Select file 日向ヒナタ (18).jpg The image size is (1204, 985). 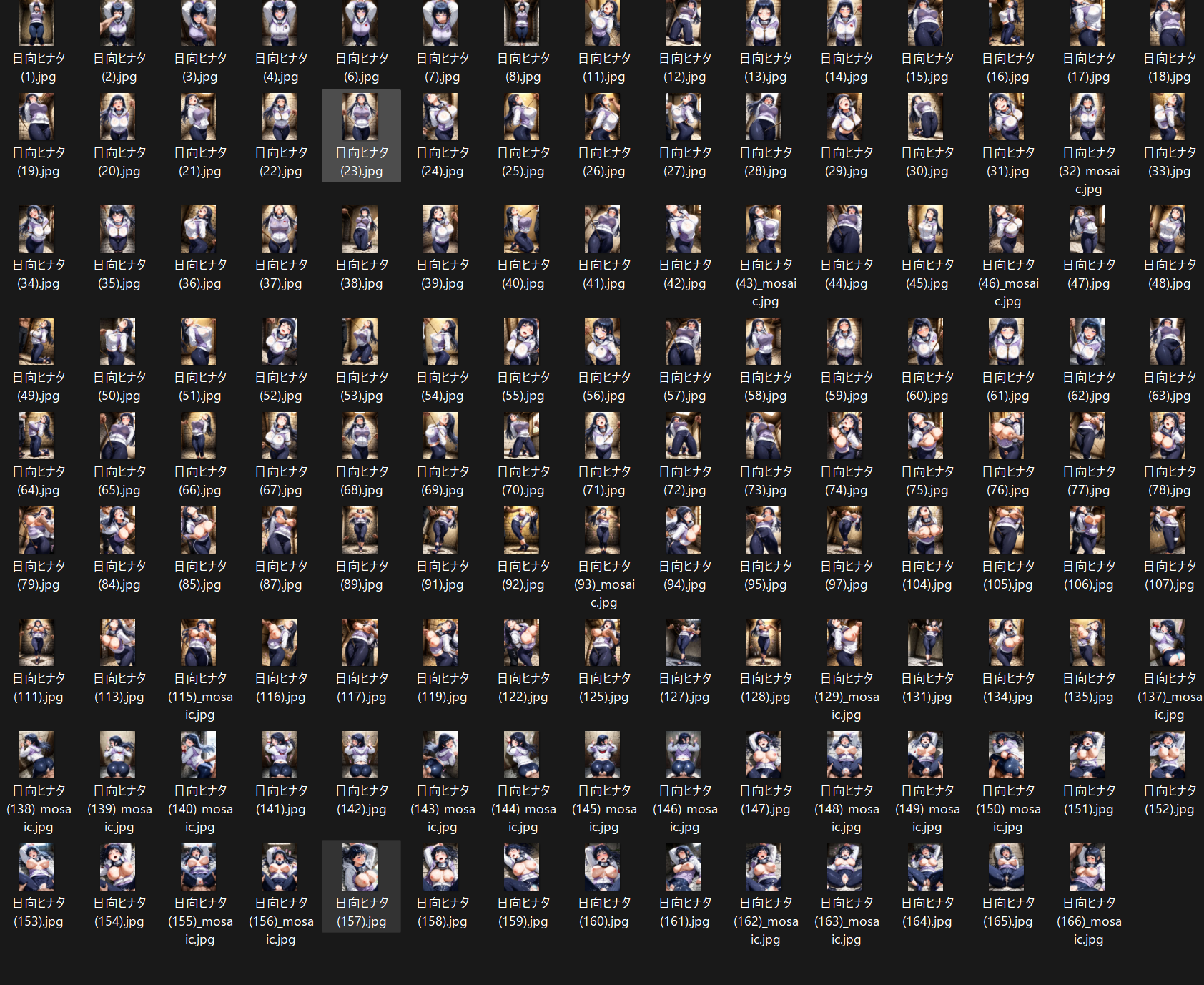pos(1169,41)
